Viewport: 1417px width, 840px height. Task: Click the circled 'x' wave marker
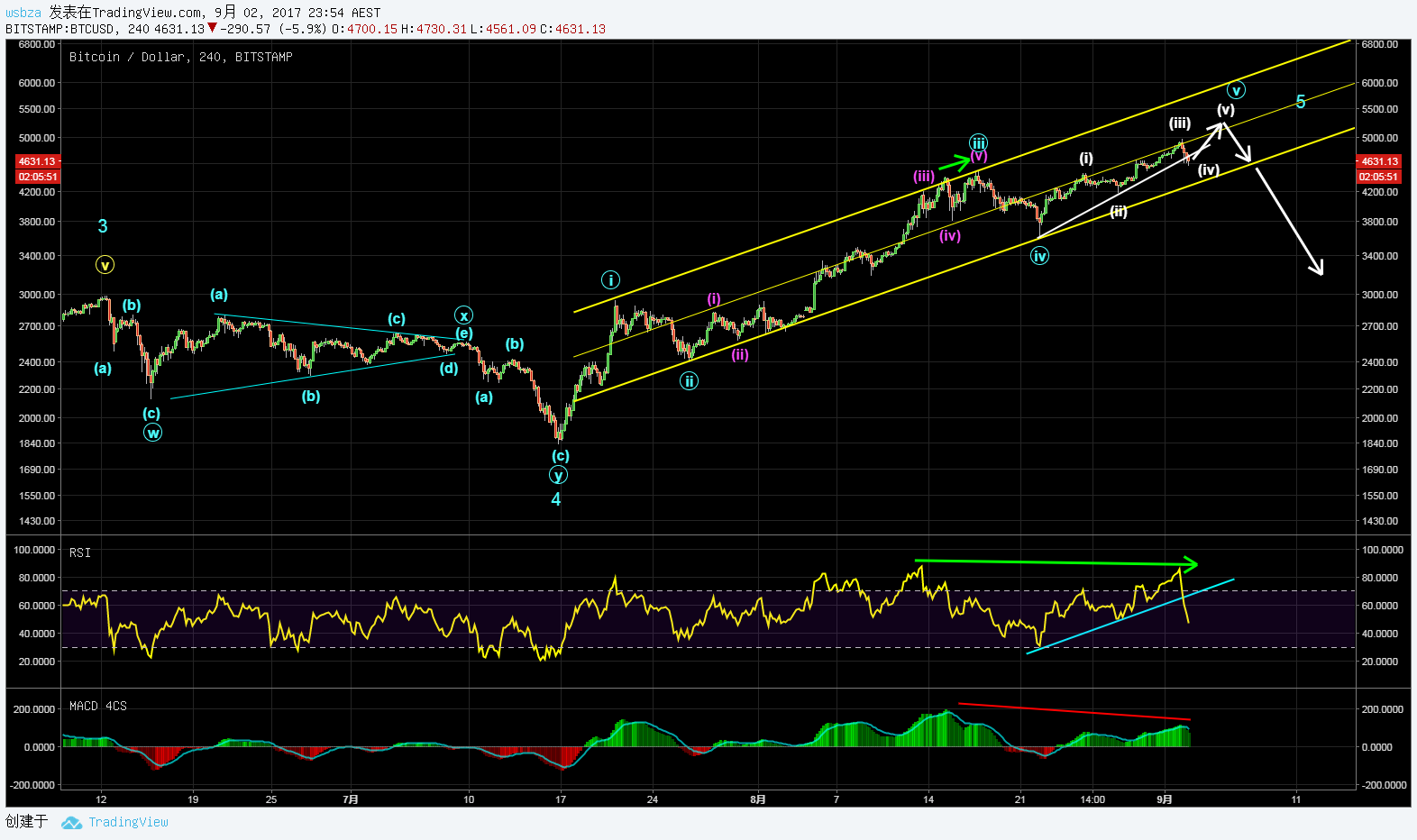point(463,315)
